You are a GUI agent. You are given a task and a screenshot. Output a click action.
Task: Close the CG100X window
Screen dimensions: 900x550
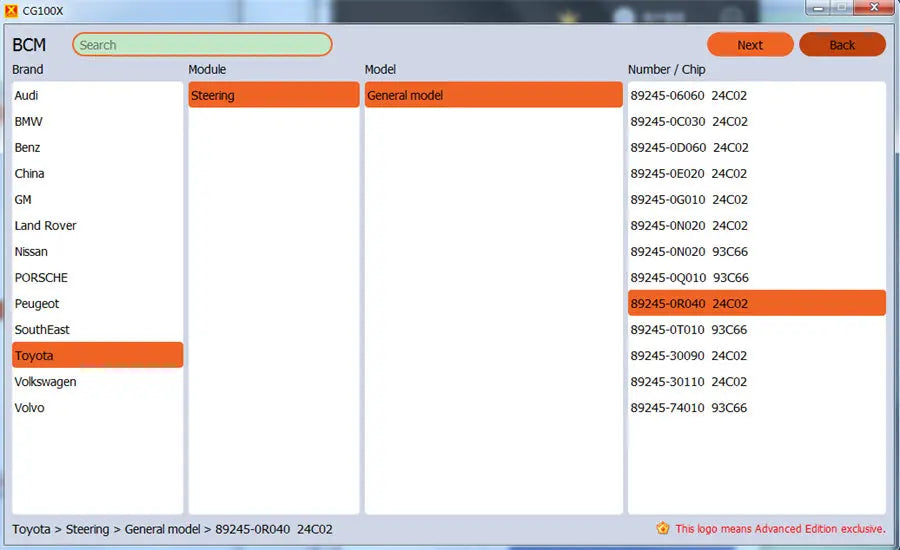click(874, 7)
